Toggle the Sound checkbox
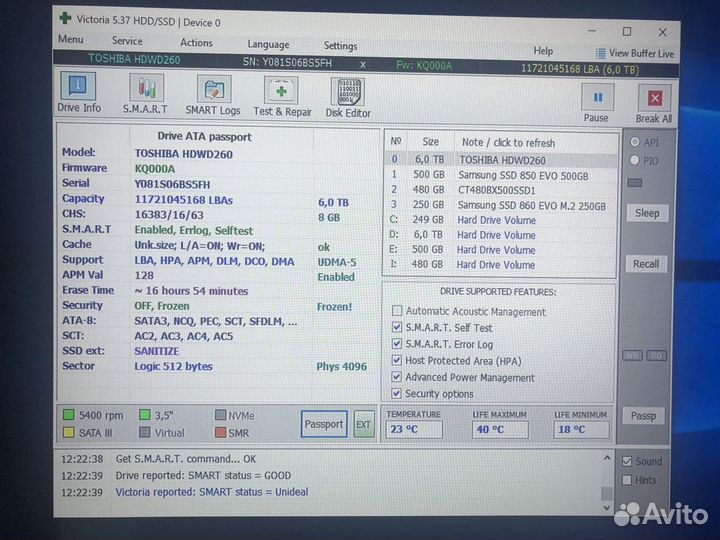Viewport: 720px width, 540px height. (627, 461)
